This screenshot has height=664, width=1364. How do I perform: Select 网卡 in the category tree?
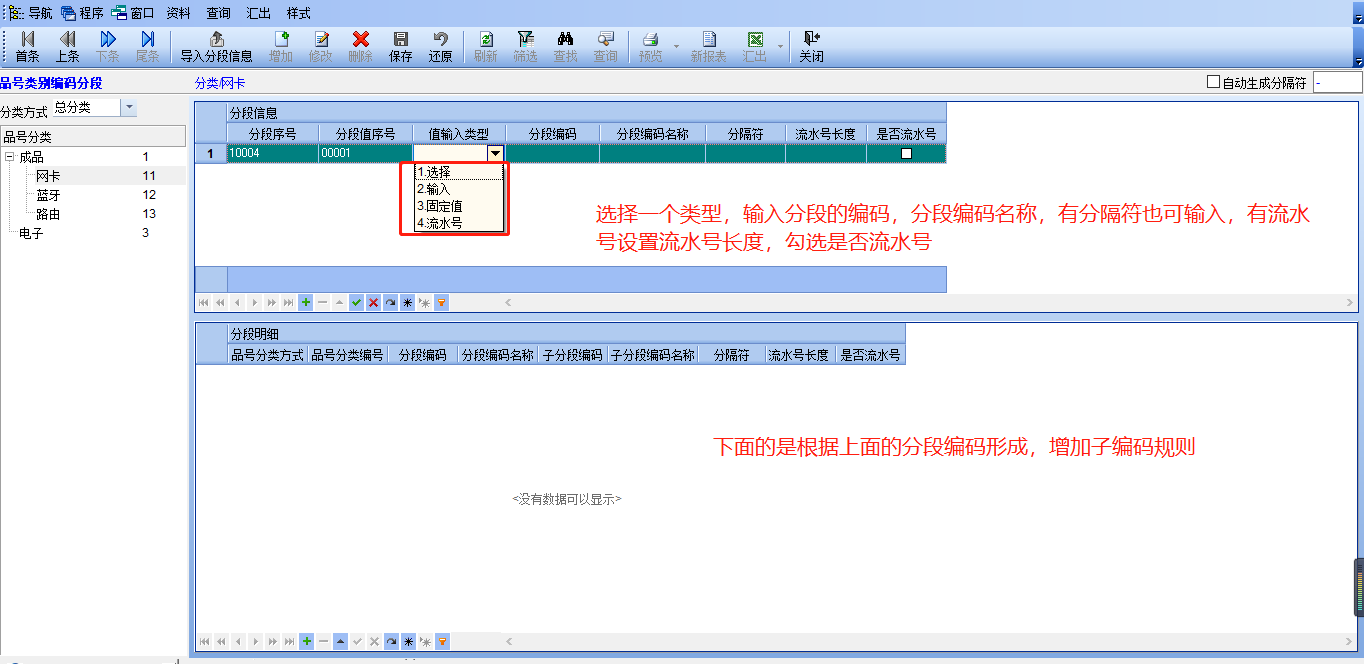tap(48, 176)
